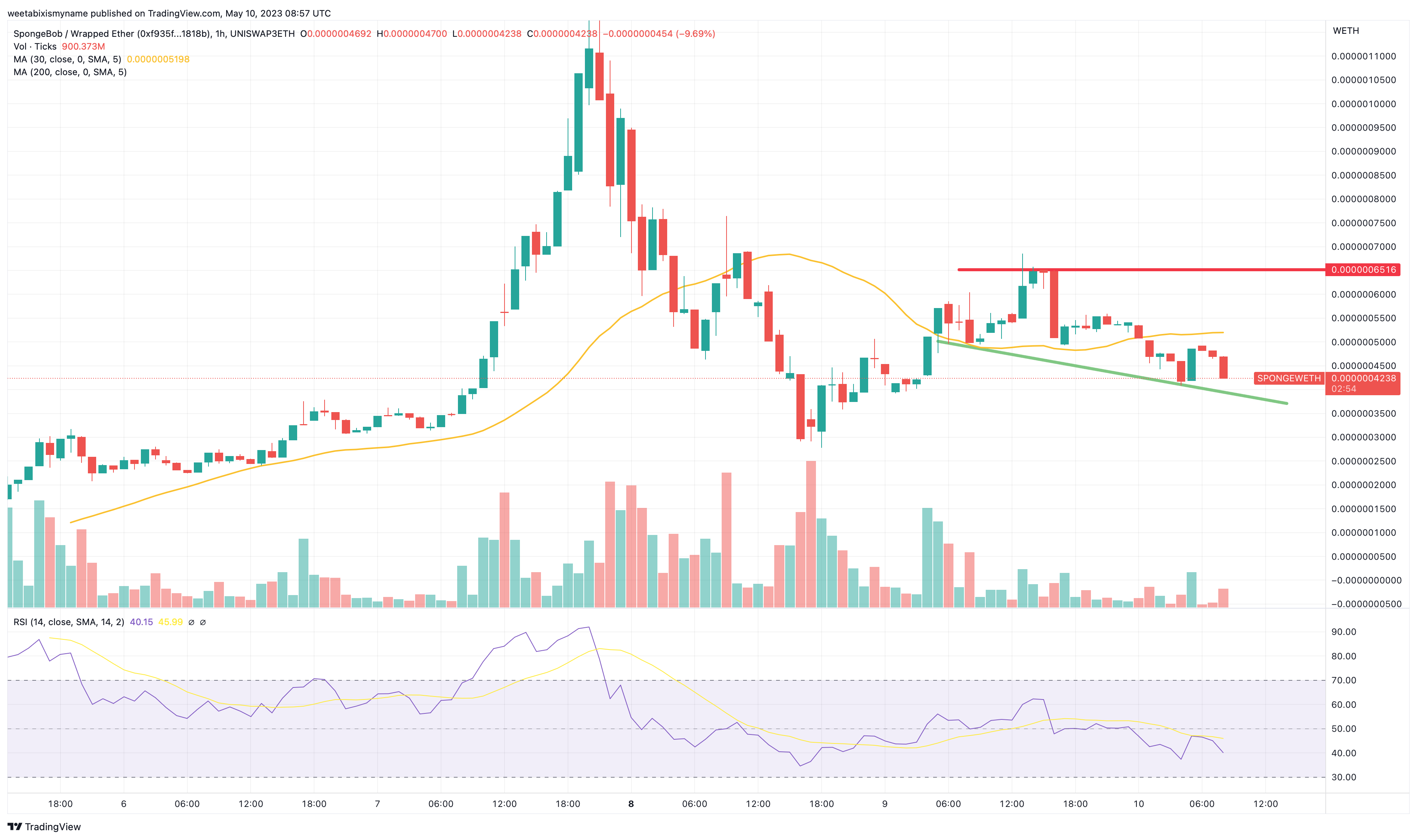Viewport: 1417px width, 840px height.
Task: Click the Vol · Ticks indicator legend
Action: [35, 47]
